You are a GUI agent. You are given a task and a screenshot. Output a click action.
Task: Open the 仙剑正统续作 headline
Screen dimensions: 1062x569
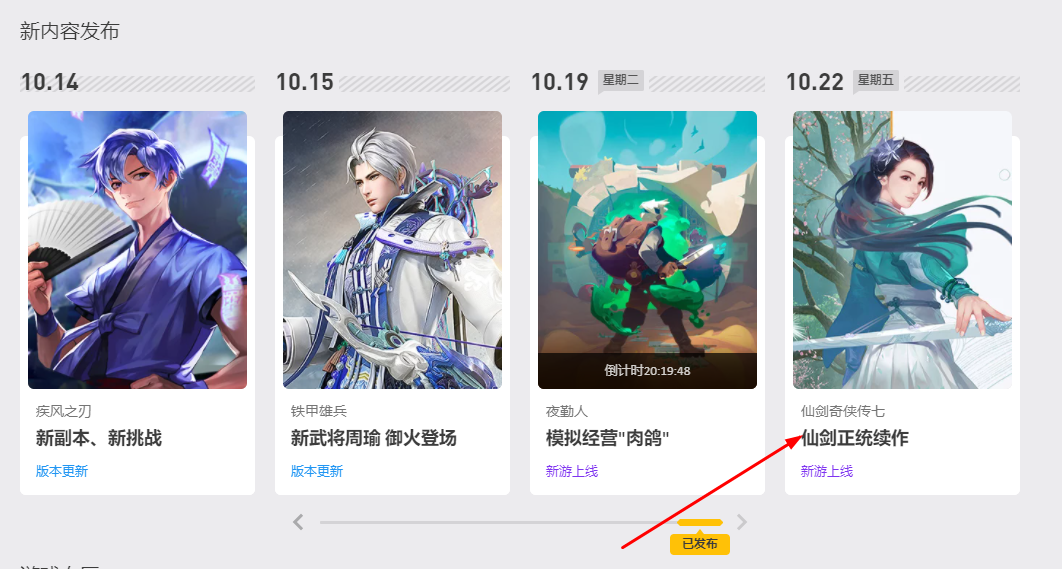(855, 438)
